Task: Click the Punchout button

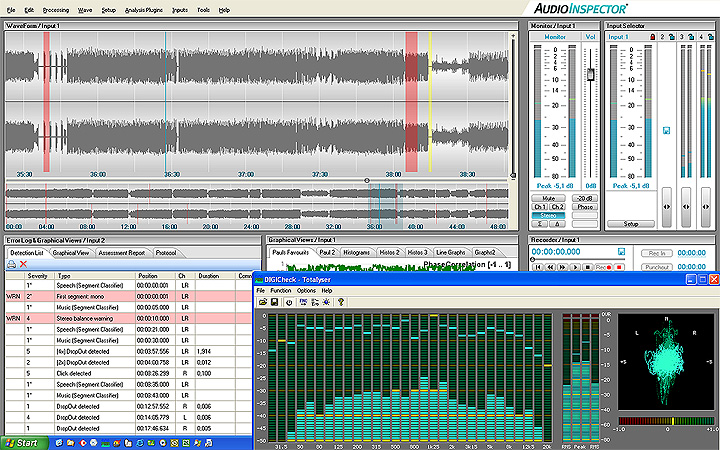Action: click(657, 267)
